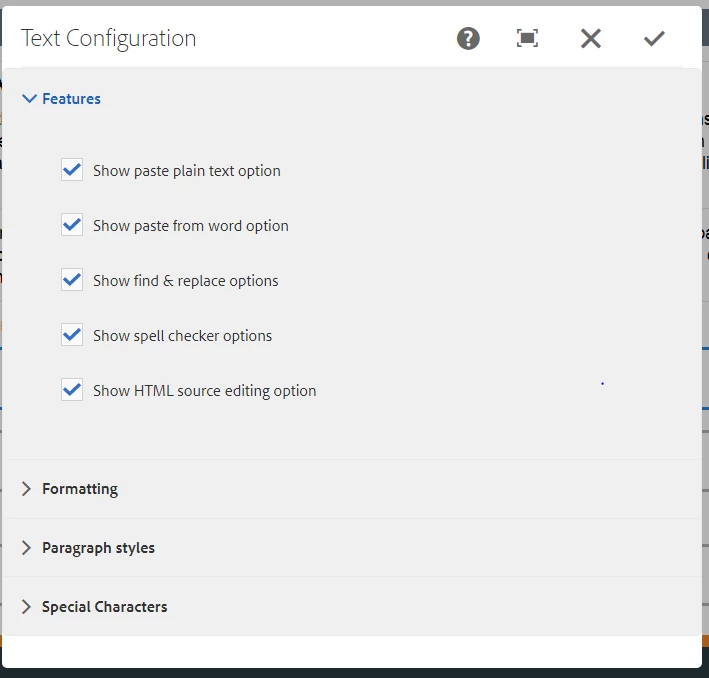Open the Formatting section label
709x678 pixels.
coord(80,489)
